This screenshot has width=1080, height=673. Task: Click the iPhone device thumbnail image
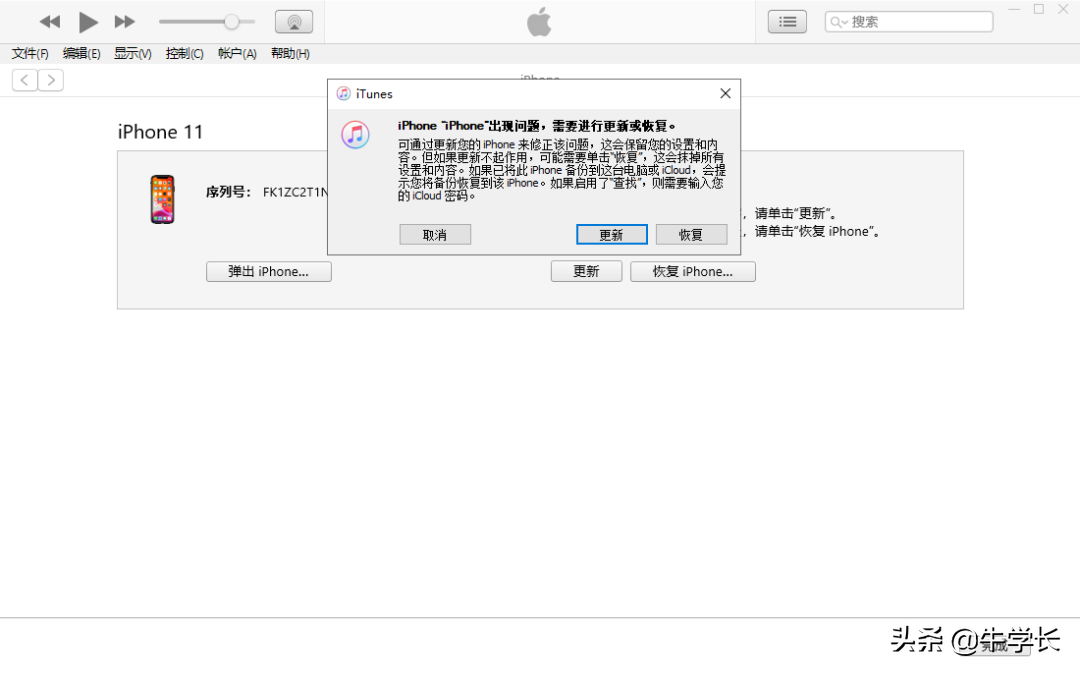[x=163, y=199]
